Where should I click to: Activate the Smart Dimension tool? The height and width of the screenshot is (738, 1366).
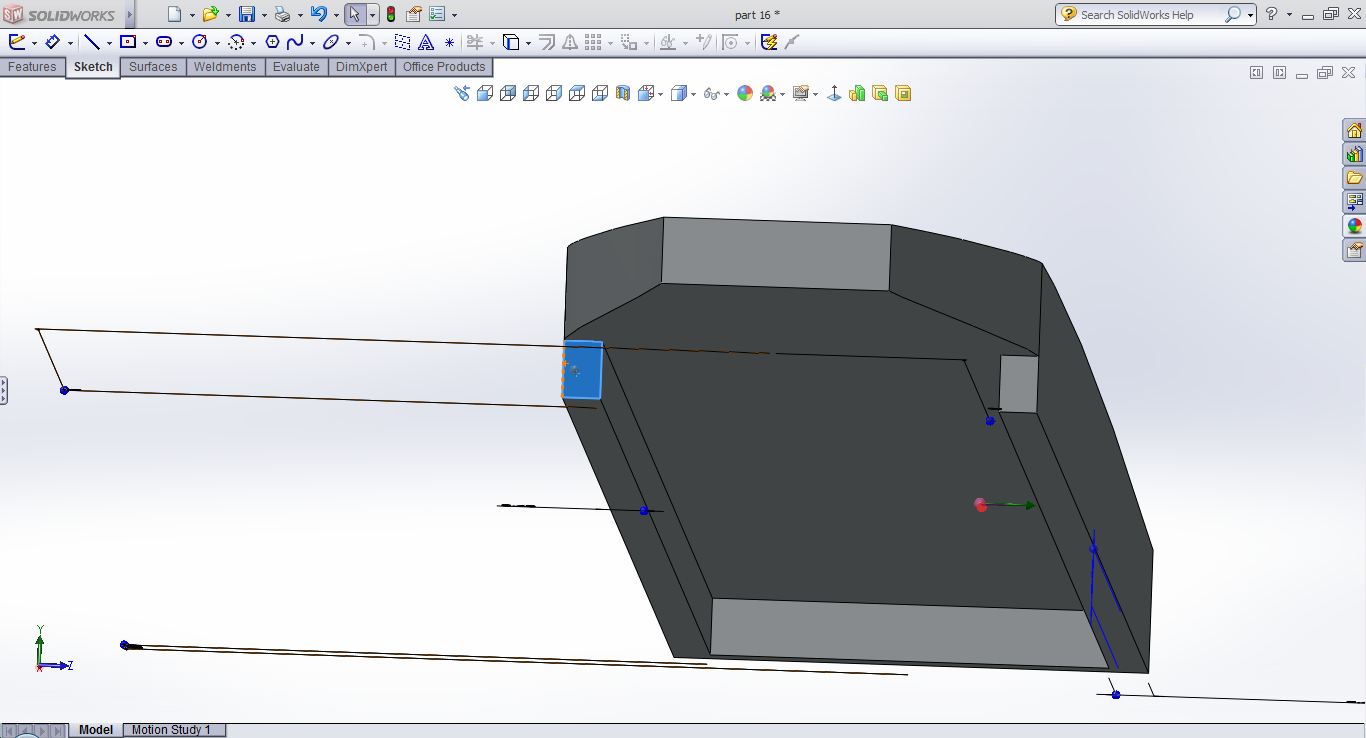[52, 42]
